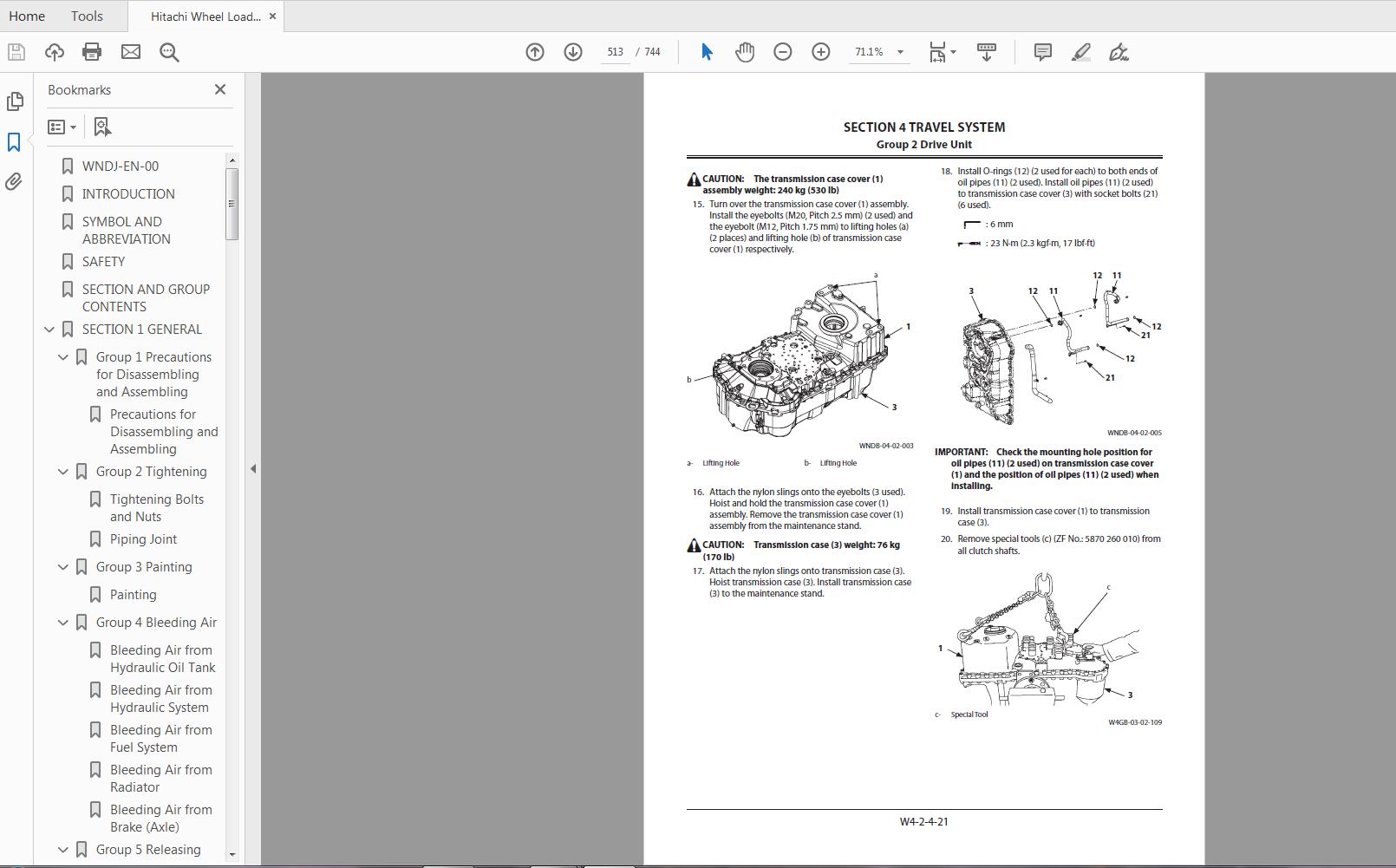Select the Hand tool
This screenshot has height=868, width=1396.
point(744,52)
